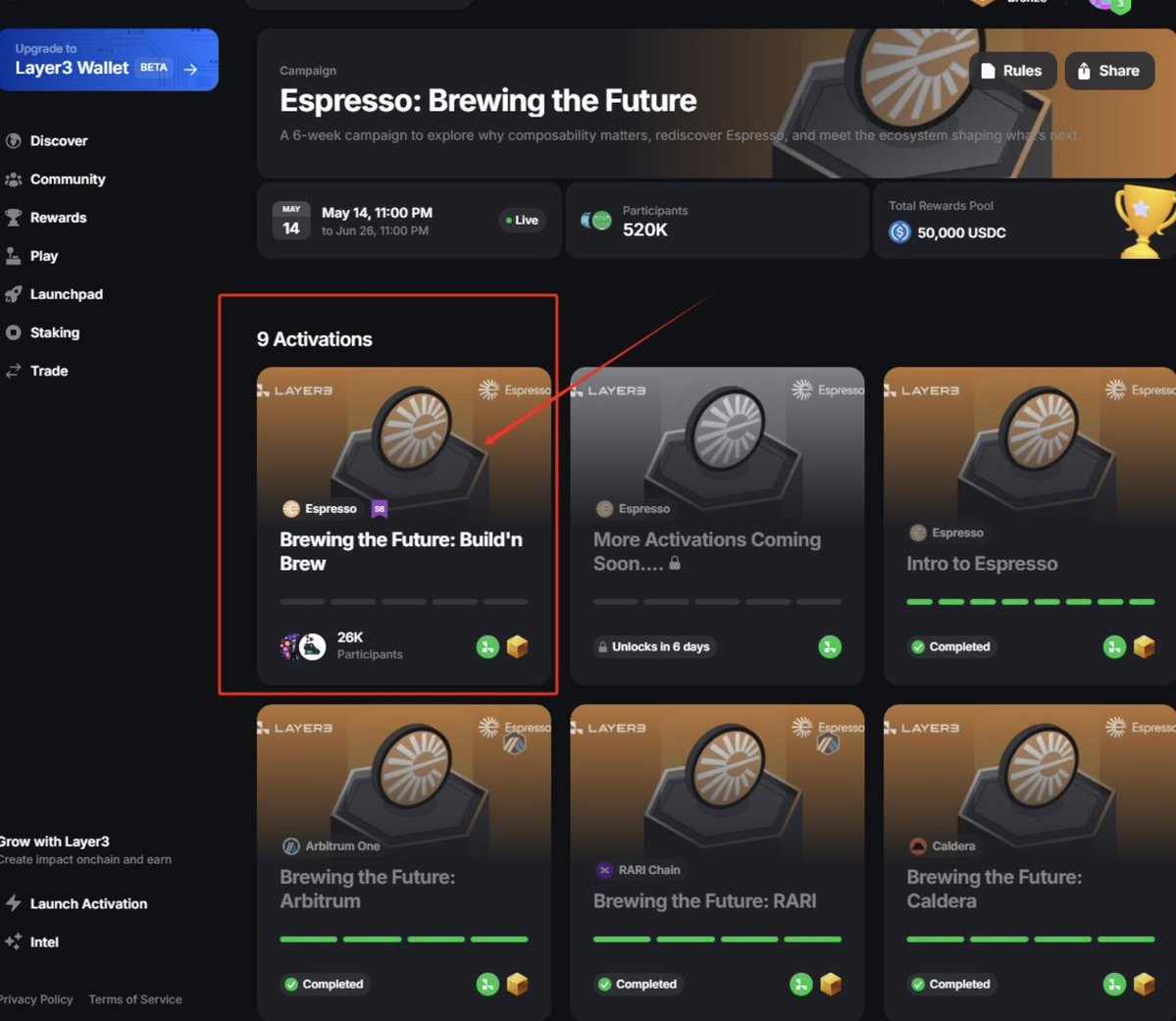Viewport: 1176px width, 1021px height.
Task: Click the Rules document icon
Action: [x=988, y=71]
